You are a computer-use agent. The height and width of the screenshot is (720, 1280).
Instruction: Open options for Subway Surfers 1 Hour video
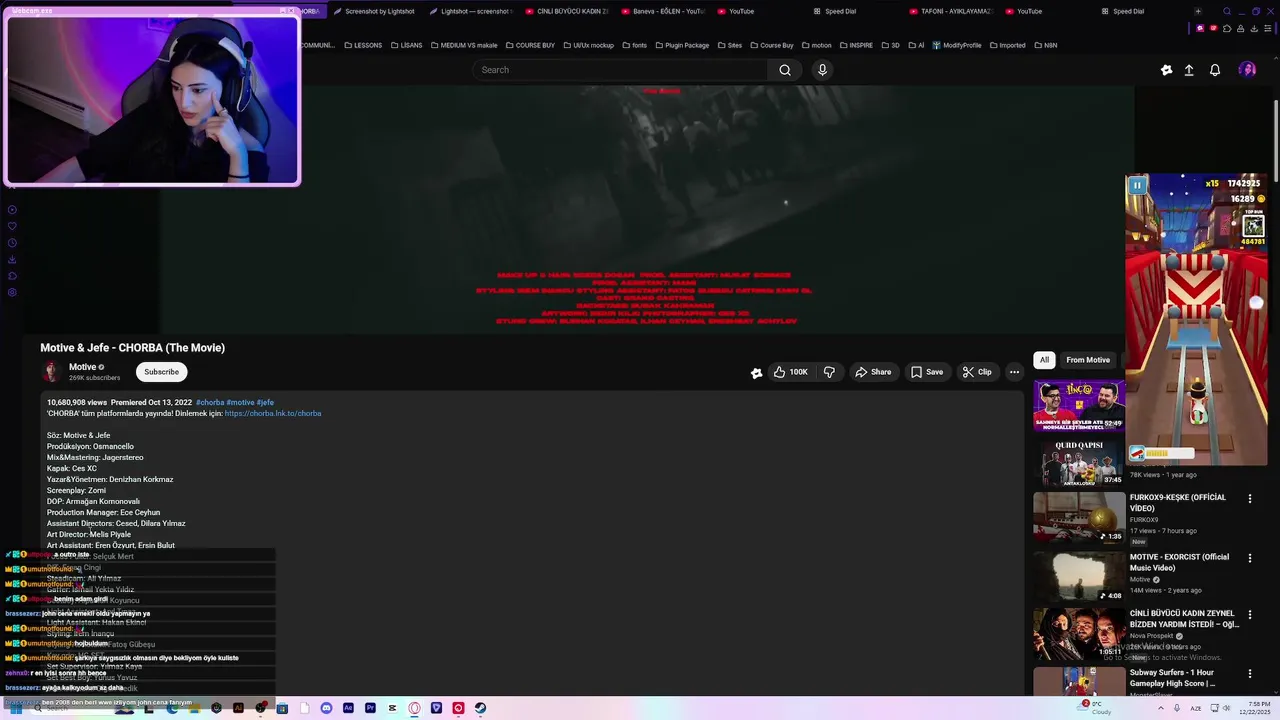1249,673
